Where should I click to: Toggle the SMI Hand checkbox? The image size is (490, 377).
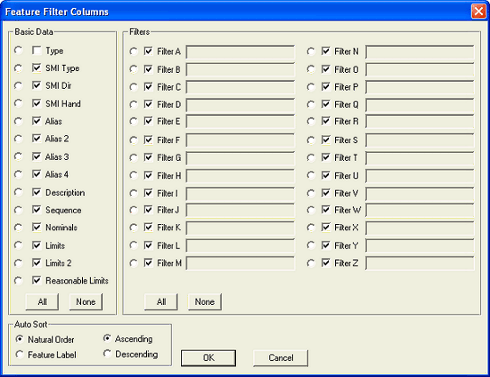pos(36,103)
